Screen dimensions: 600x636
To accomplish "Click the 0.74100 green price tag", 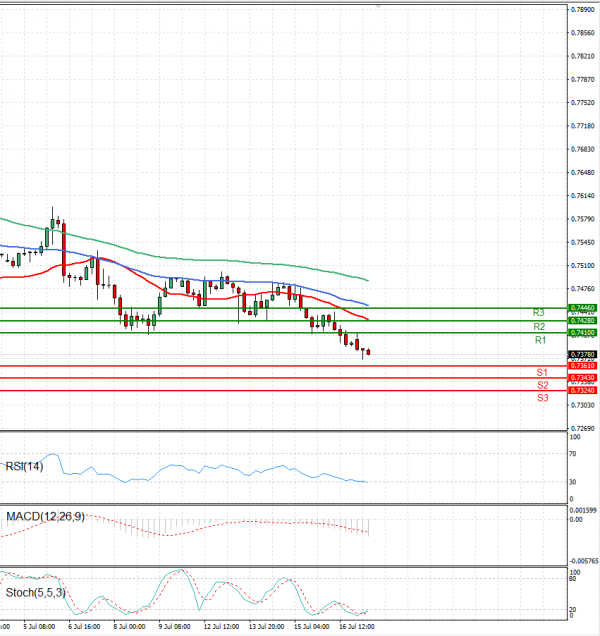I will tap(582, 332).
